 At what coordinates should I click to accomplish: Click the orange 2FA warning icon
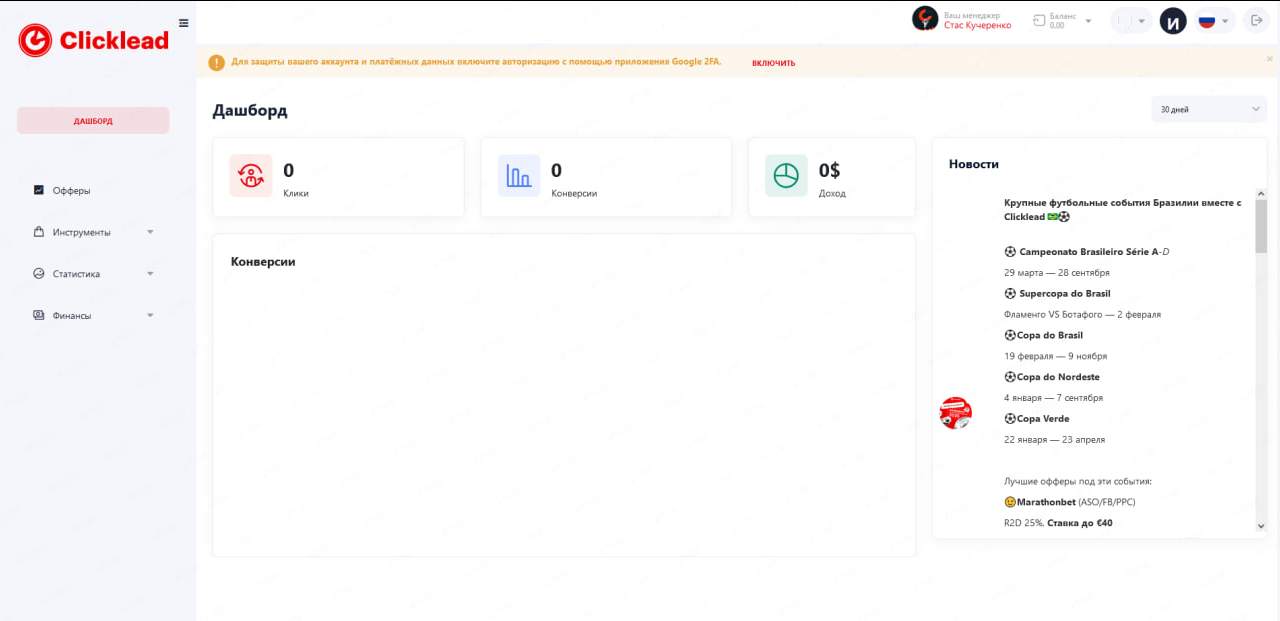216,63
